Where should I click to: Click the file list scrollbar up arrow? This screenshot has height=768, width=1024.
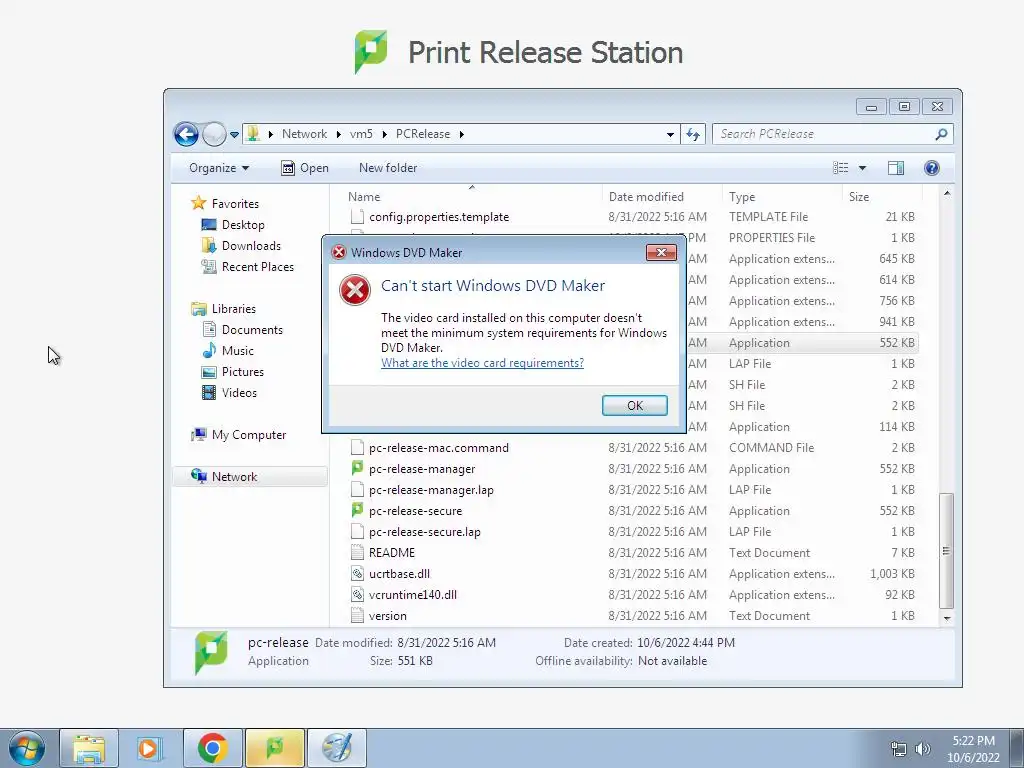coord(946,194)
